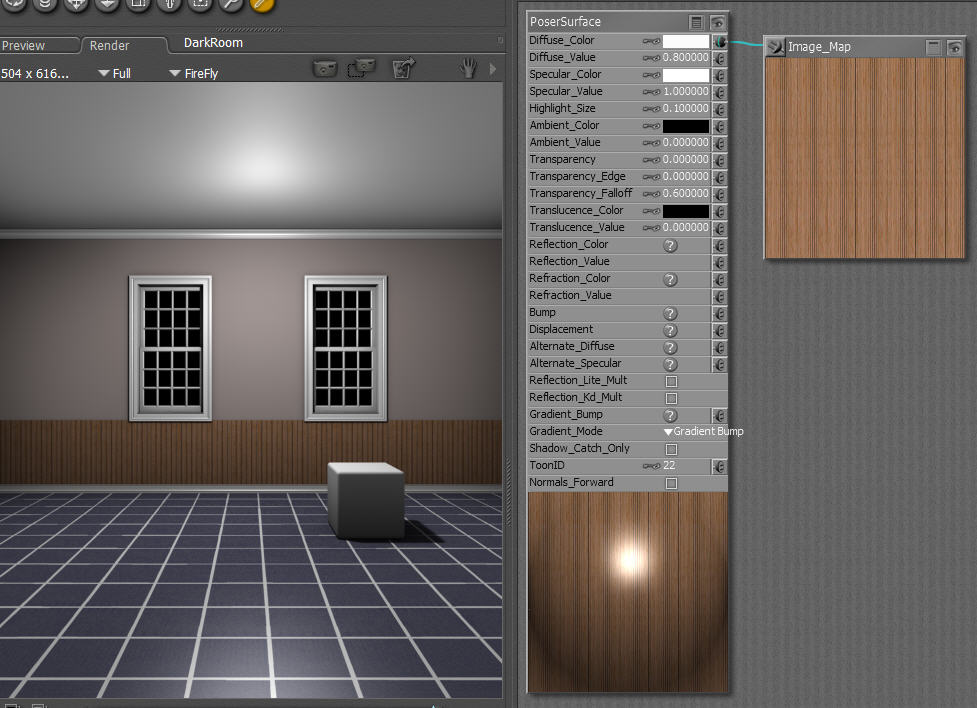Select the Render tab
Image resolution: width=977 pixels, height=708 pixels.
coord(109,46)
